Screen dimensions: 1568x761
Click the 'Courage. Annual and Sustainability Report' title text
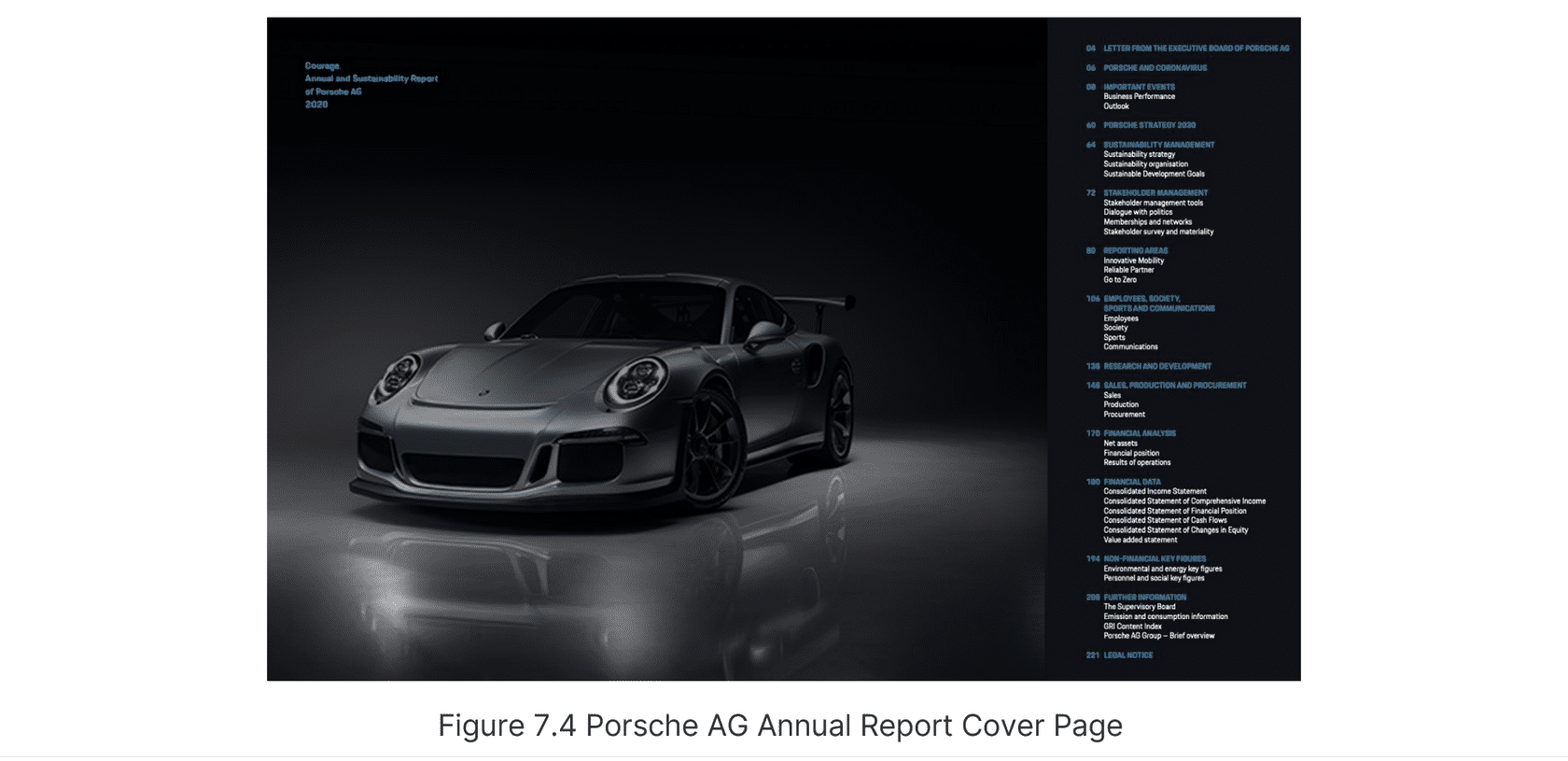[371, 72]
